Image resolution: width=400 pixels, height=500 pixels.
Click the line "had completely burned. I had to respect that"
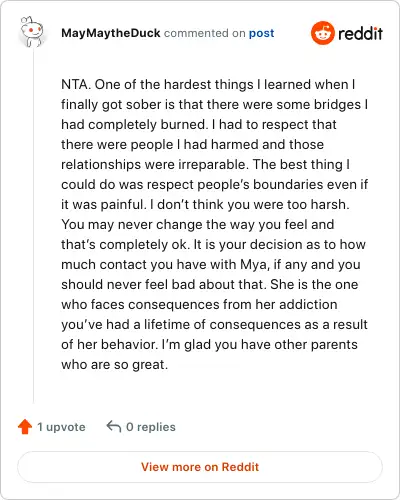click(x=199, y=125)
